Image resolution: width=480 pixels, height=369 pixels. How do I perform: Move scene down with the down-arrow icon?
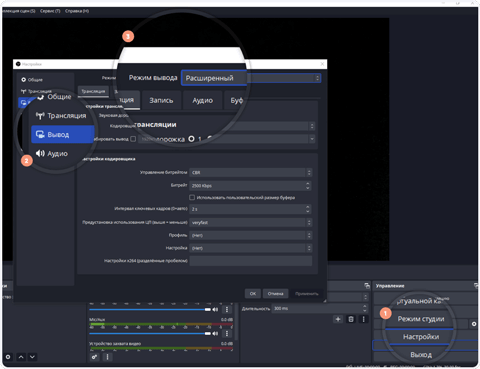(x=32, y=357)
